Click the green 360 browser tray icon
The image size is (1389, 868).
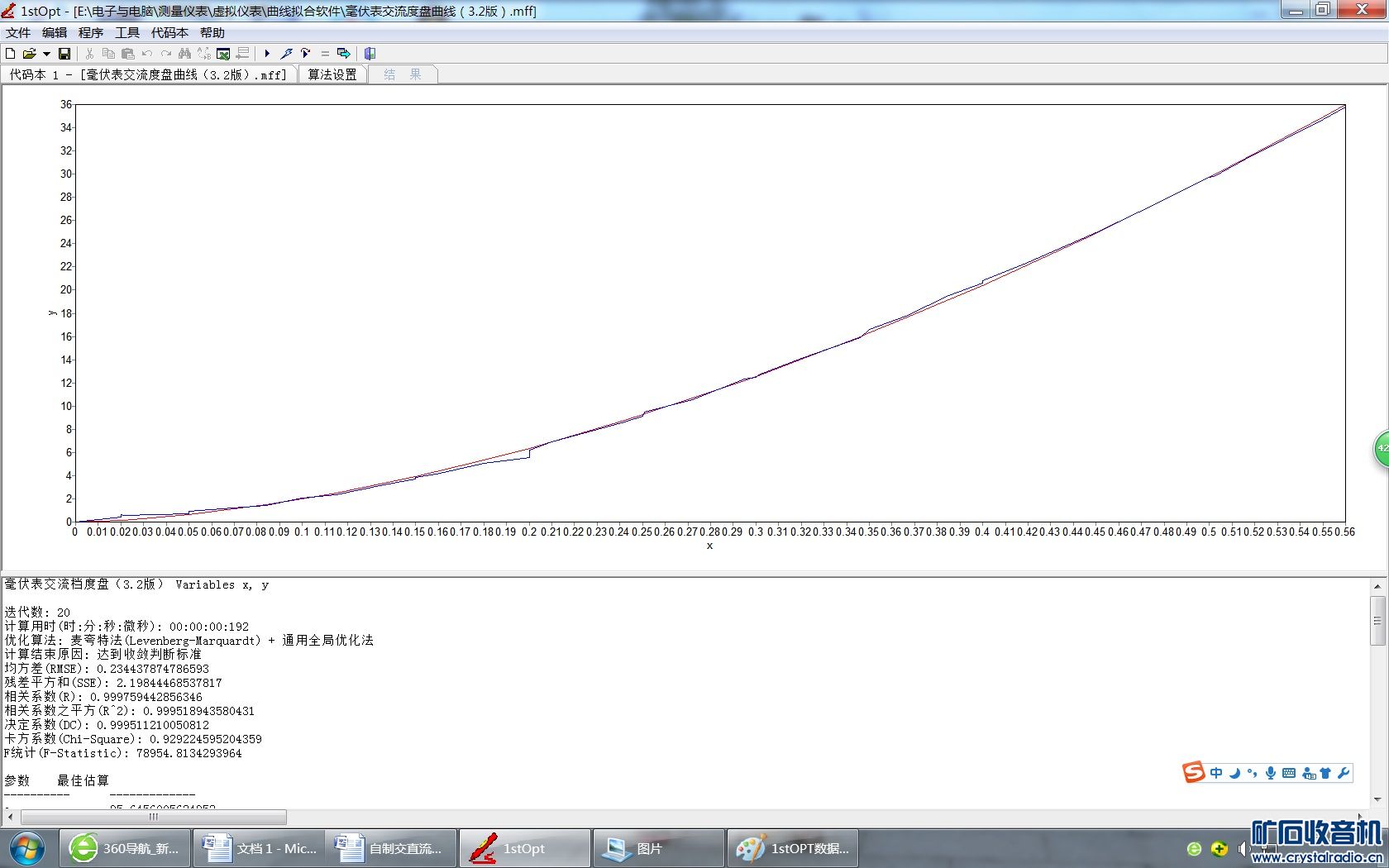click(x=1194, y=849)
